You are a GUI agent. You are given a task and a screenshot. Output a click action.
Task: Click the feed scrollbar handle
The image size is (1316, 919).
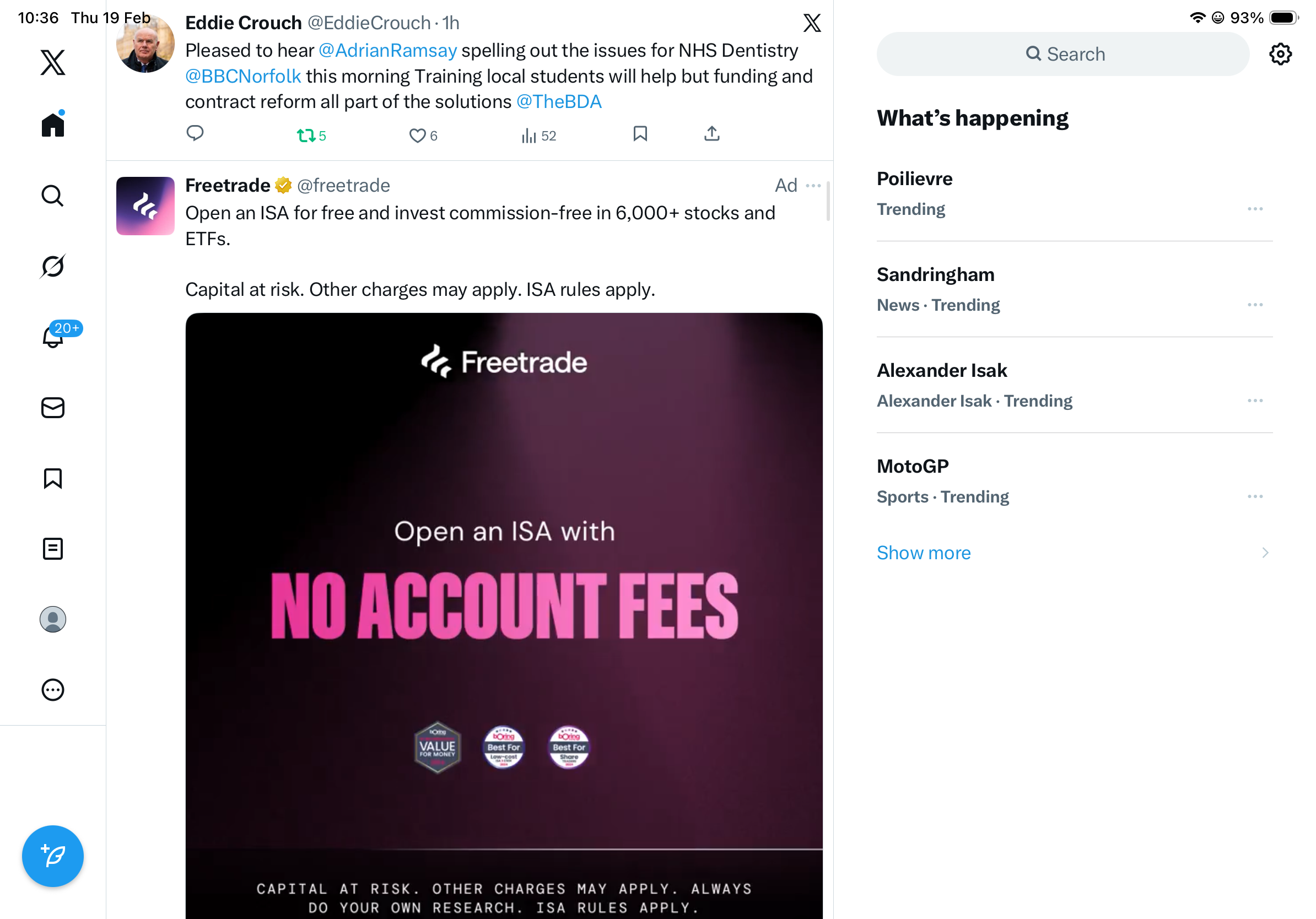pos(828,201)
